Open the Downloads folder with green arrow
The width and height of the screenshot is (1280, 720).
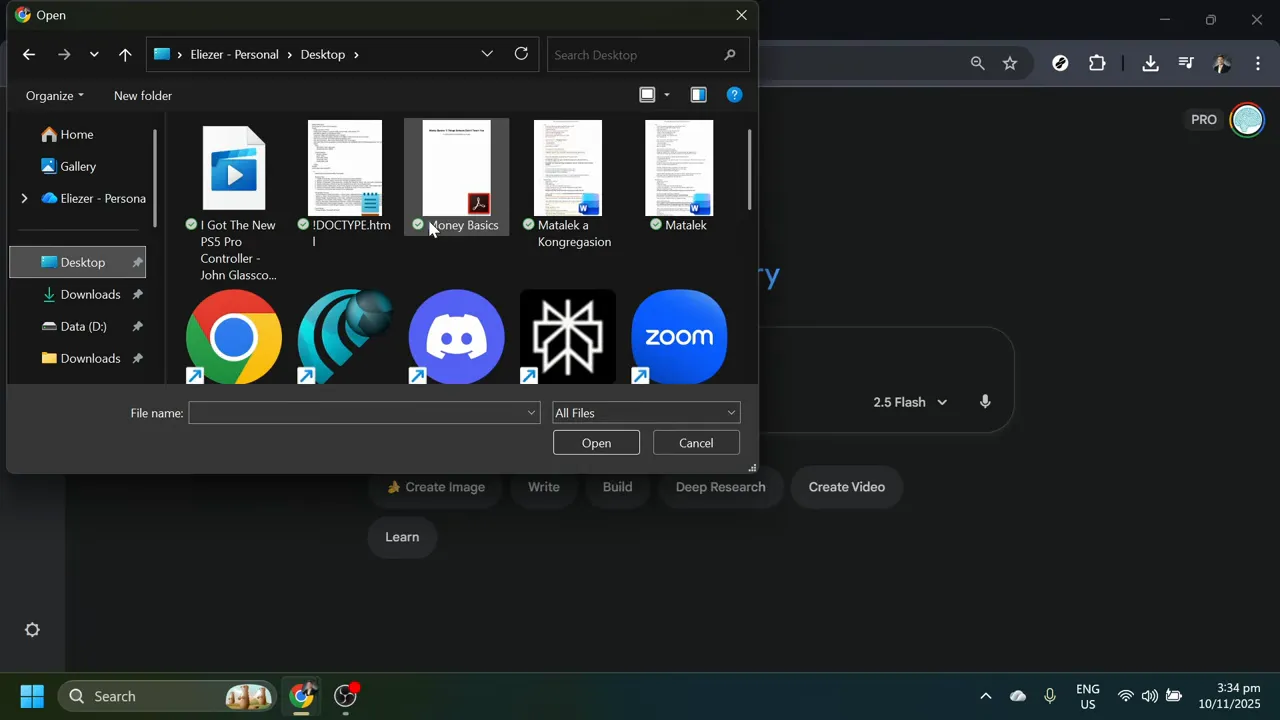(x=80, y=294)
